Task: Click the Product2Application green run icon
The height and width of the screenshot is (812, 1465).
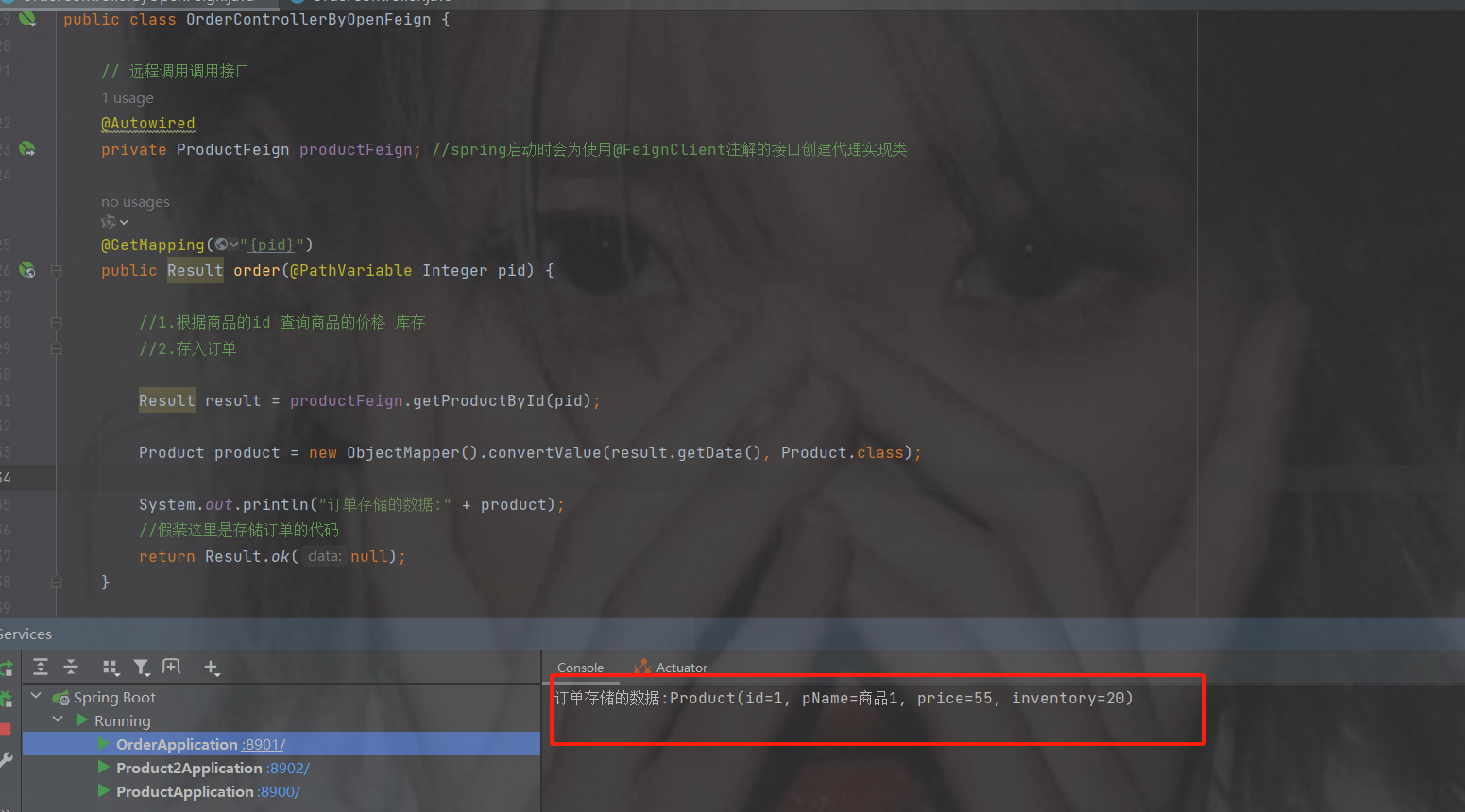Action: pyautogui.click(x=103, y=768)
